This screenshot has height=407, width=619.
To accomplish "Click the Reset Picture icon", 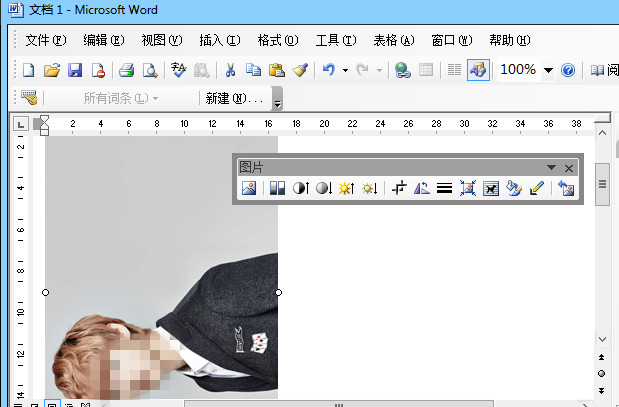I will coord(567,188).
